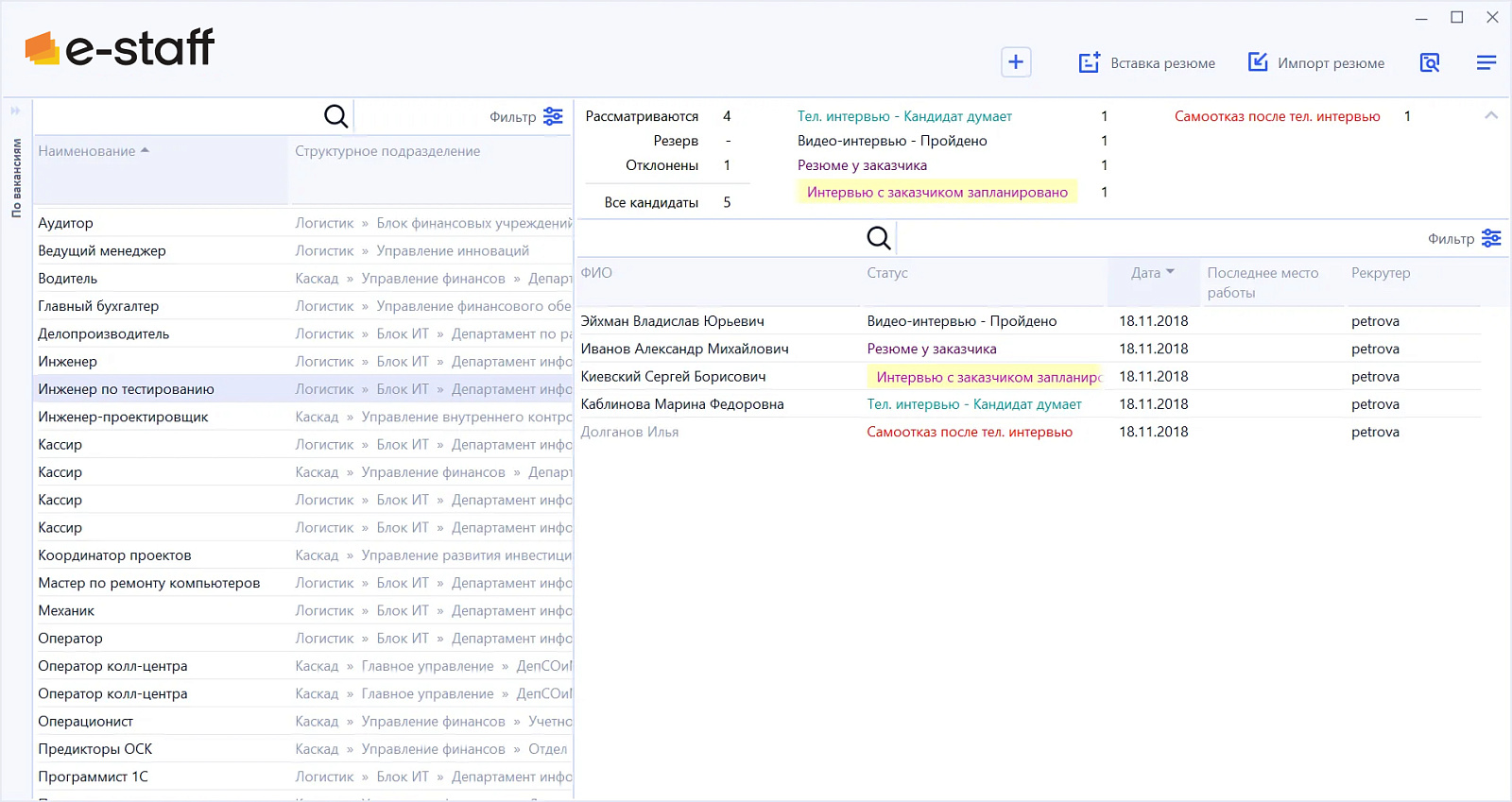The height and width of the screenshot is (802, 1512).
Task: Open the hamburger menu icon
Action: click(x=1486, y=62)
